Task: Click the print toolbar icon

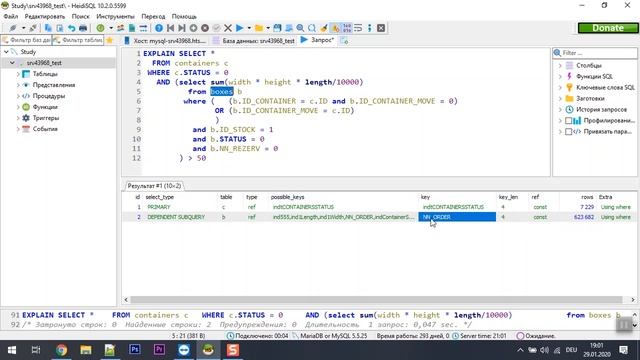Action: (83, 28)
